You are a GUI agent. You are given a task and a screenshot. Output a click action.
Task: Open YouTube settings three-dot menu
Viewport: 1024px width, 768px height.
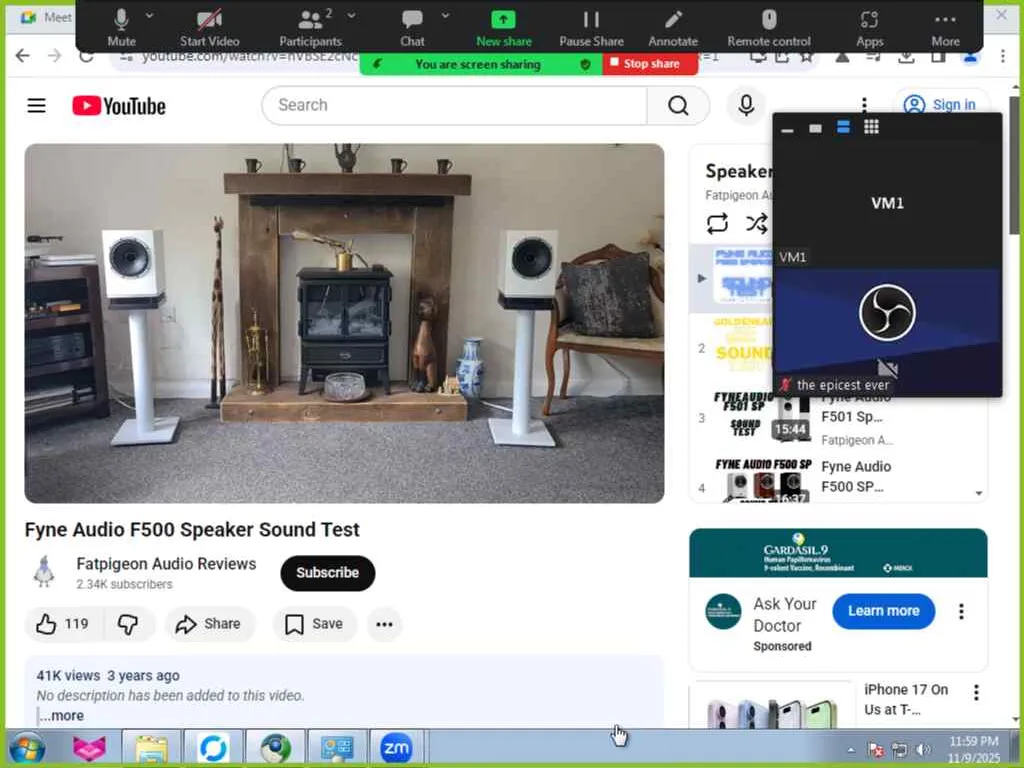(x=864, y=105)
